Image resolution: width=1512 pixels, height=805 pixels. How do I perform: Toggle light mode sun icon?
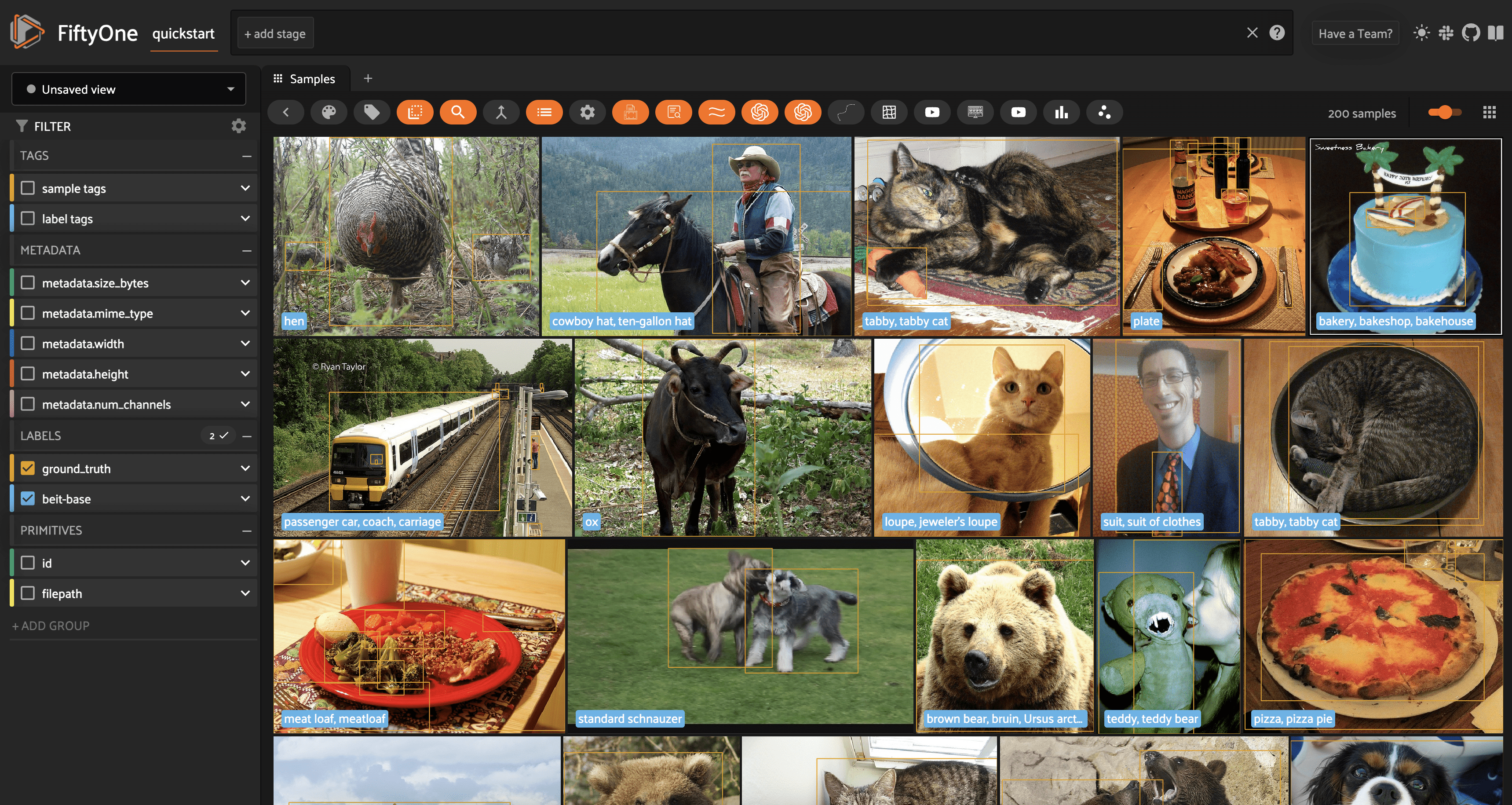(1421, 33)
